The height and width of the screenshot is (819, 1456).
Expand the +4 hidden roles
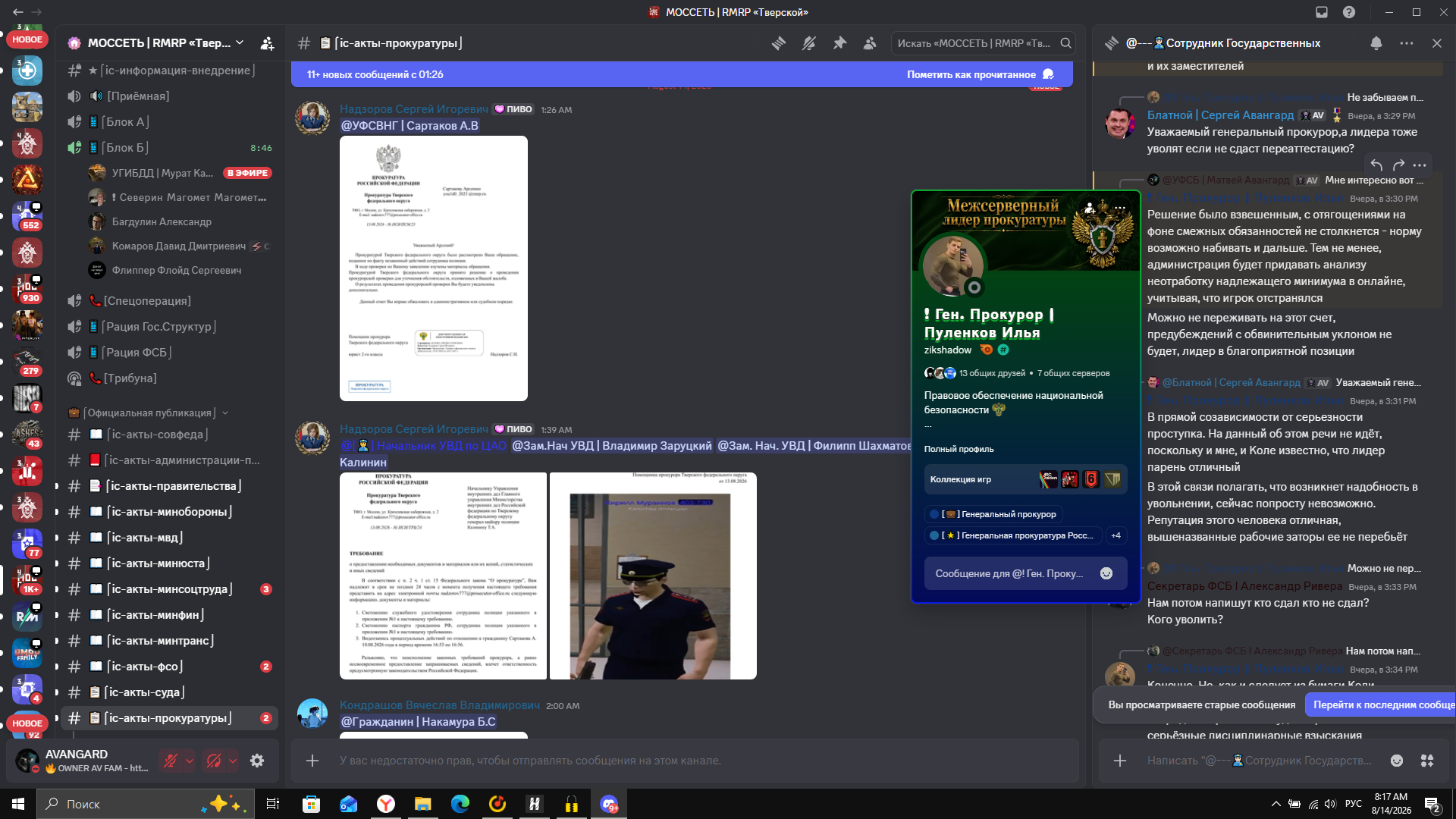[x=1116, y=535]
